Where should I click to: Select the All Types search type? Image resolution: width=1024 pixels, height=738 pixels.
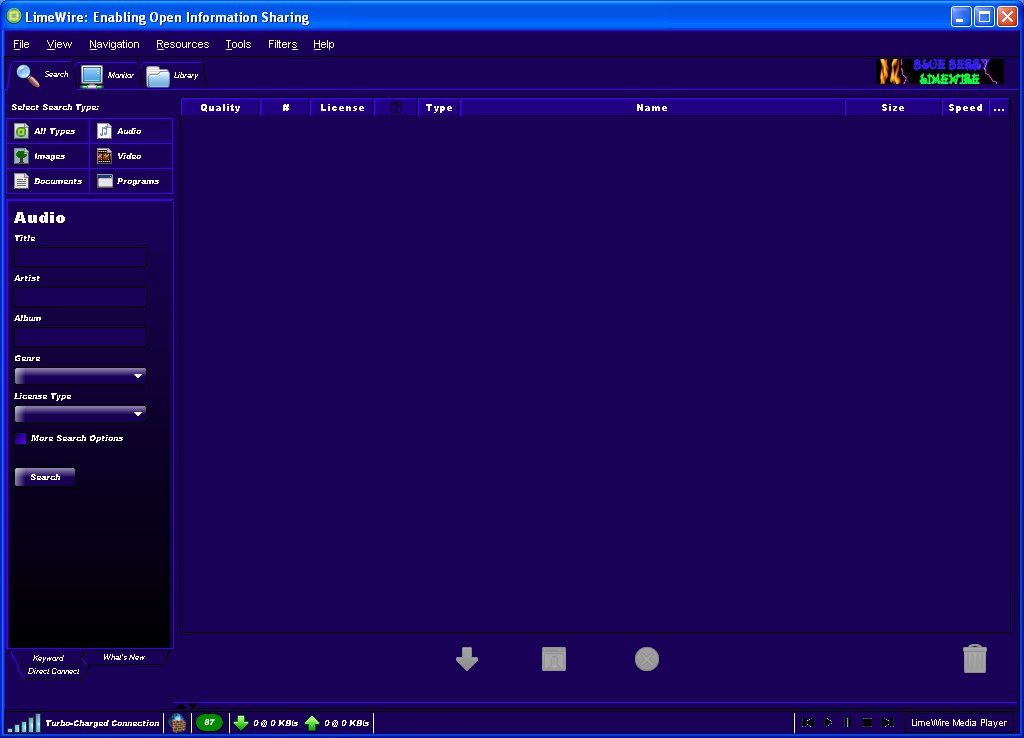tap(48, 131)
